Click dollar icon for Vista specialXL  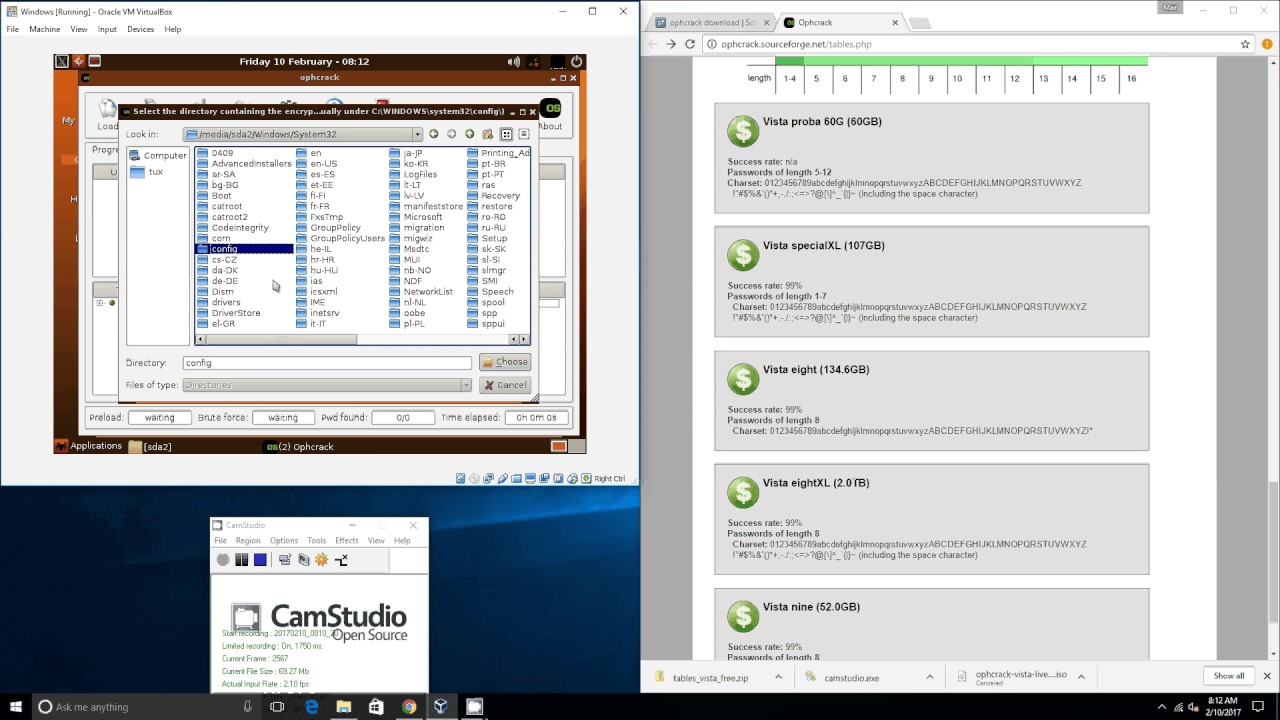pos(743,255)
